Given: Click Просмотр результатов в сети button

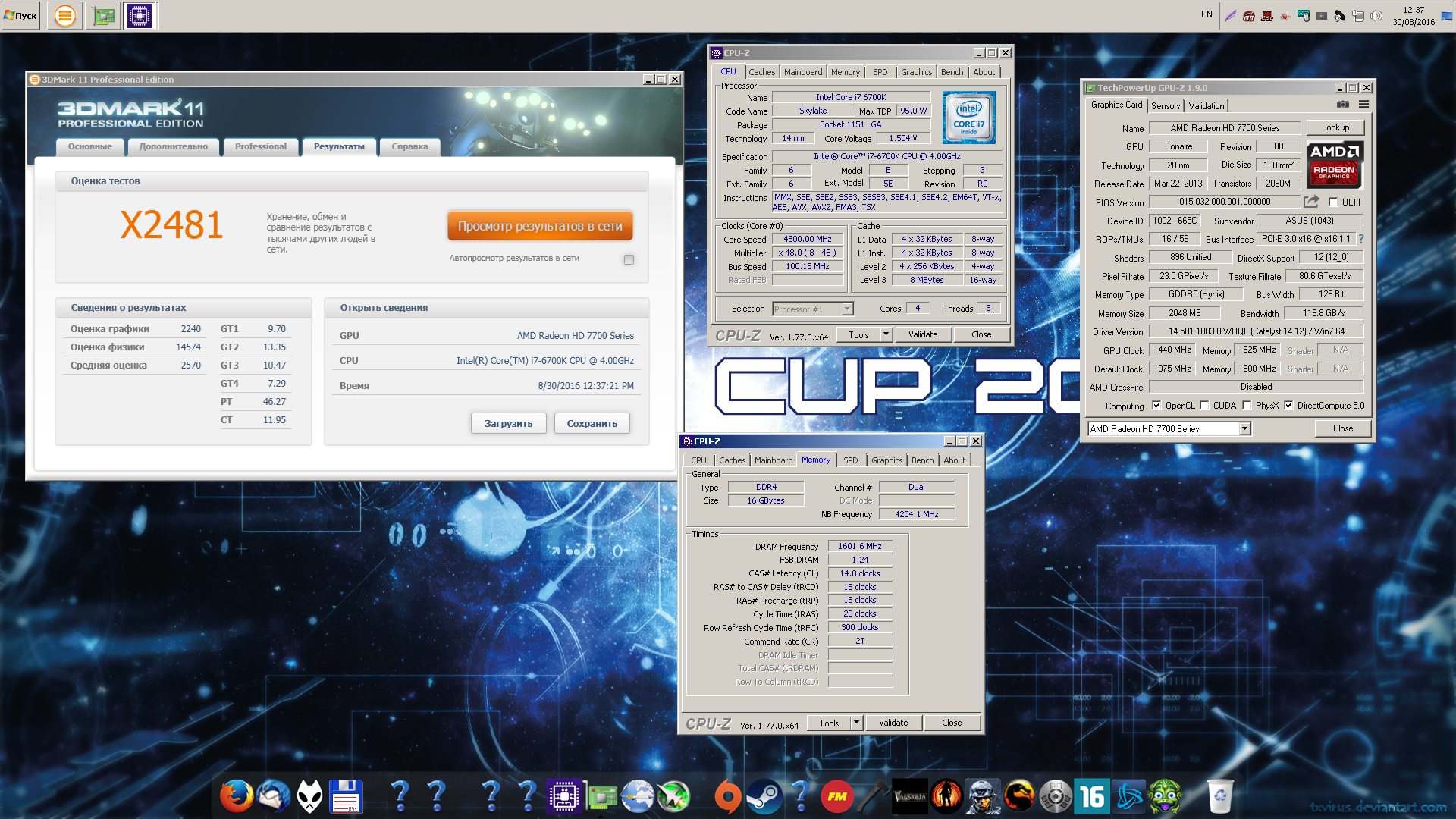Looking at the screenshot, I should click(x=540, y=226).
